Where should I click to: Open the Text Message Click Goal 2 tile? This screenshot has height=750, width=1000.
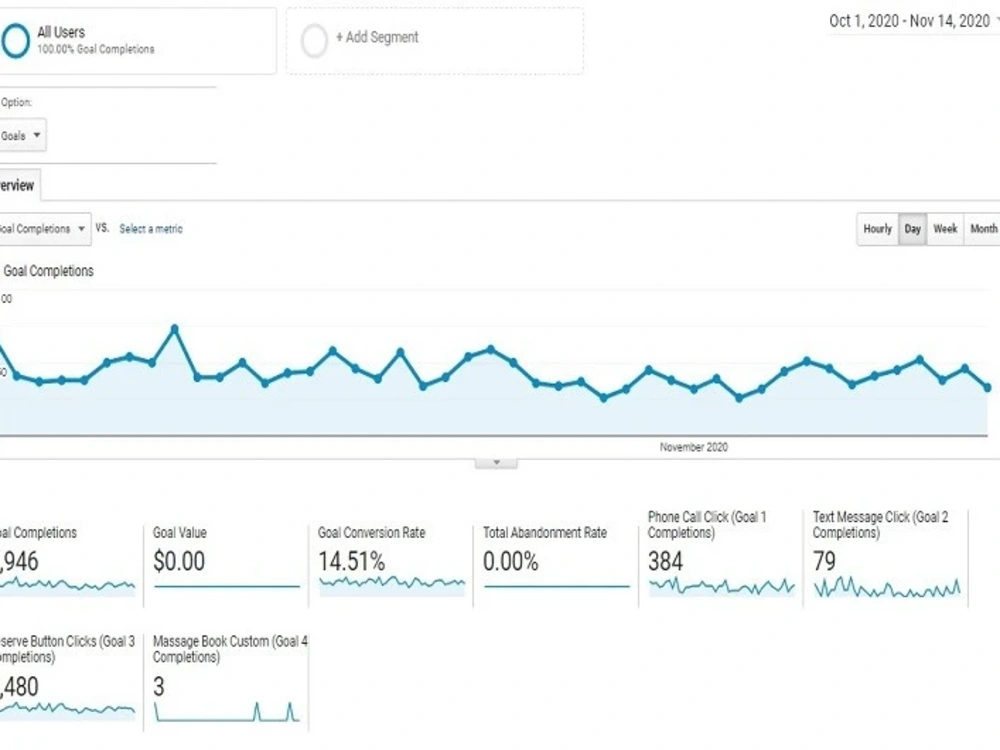point(886,556)
